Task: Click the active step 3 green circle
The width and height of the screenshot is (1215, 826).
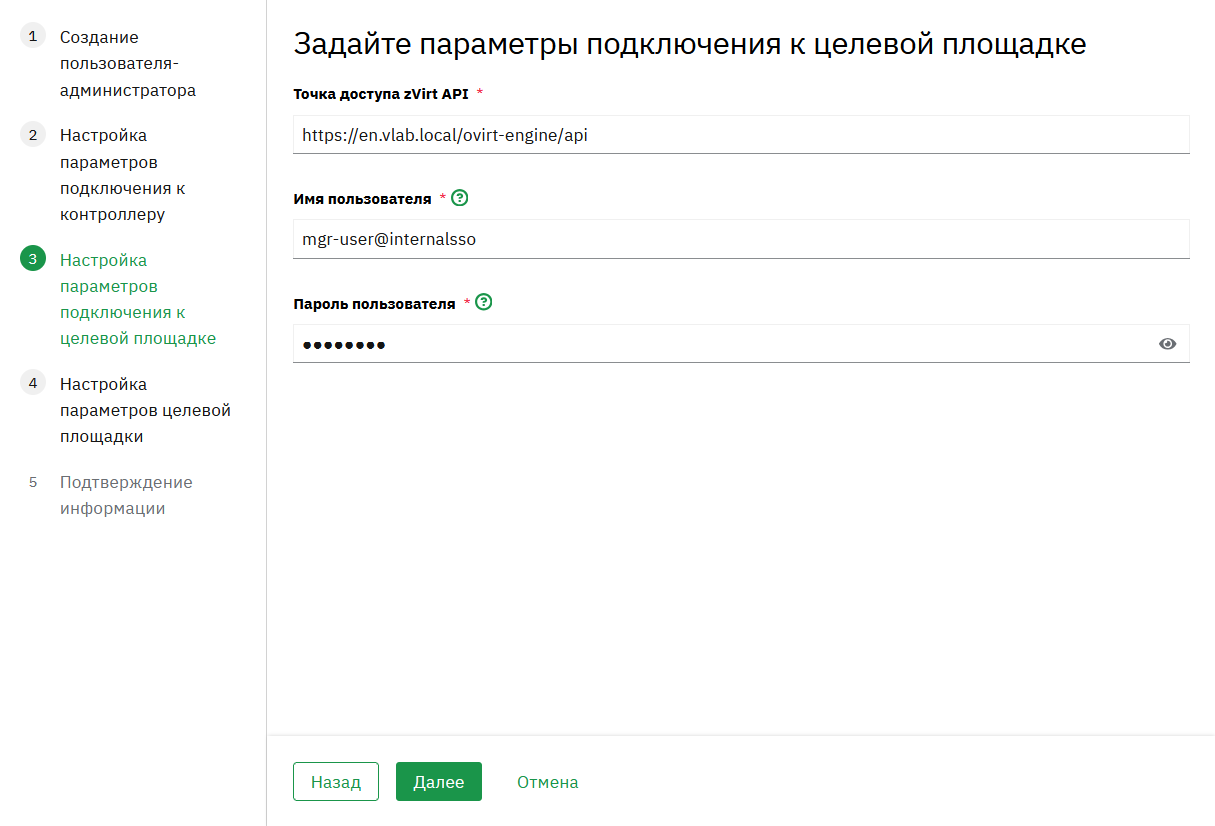Action: point(33,260)
